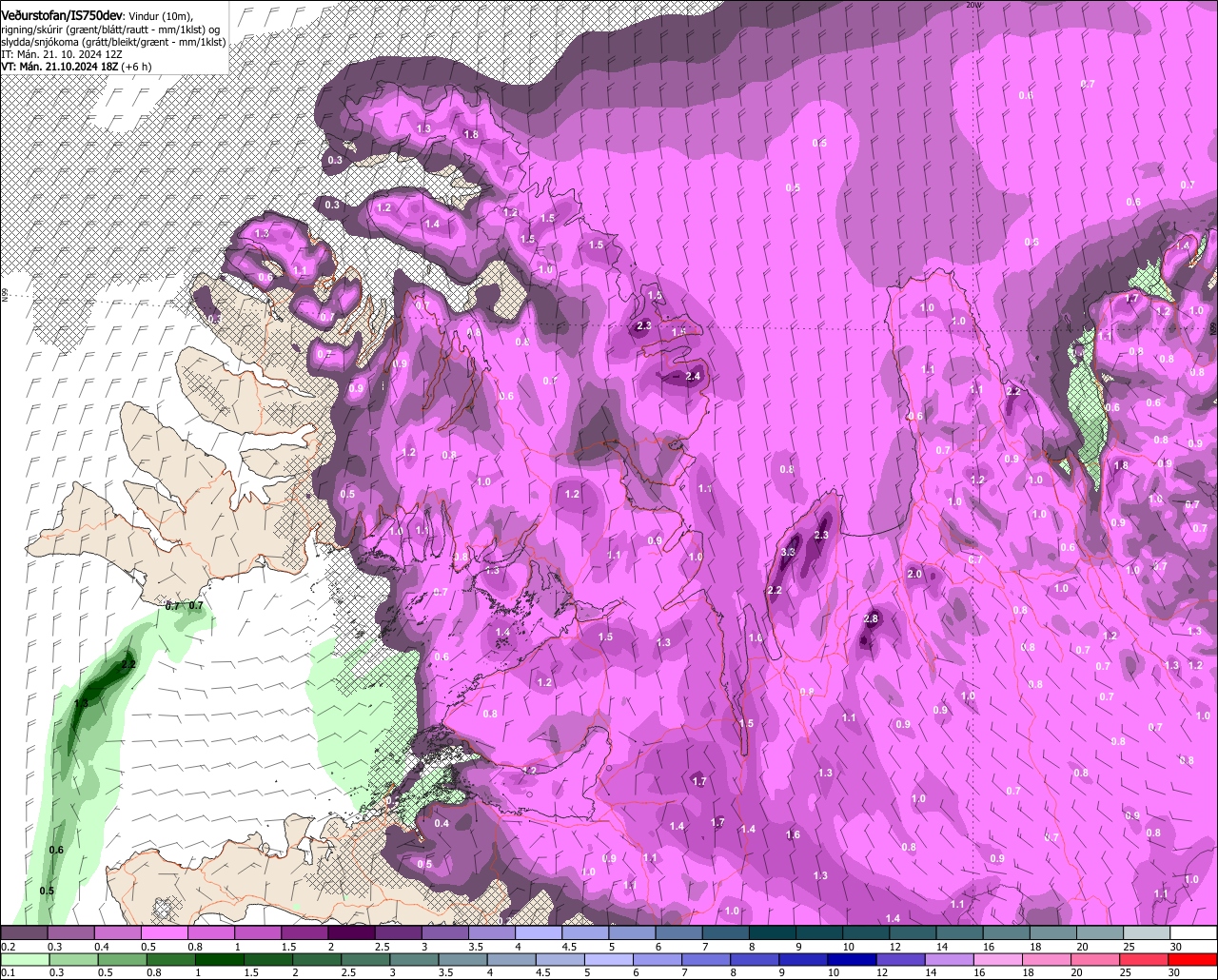
Task: Click the bright red bottom-row swatch labeled 30
Action: [1193, 959]
